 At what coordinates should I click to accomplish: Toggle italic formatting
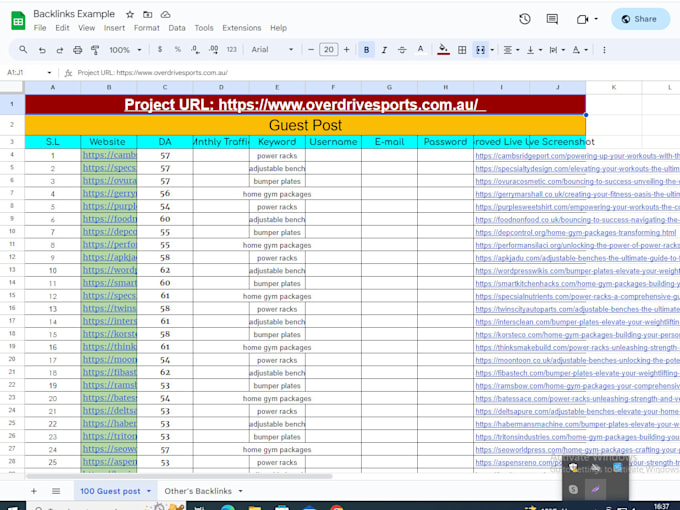pyautogui.click(x=384, y=50)
